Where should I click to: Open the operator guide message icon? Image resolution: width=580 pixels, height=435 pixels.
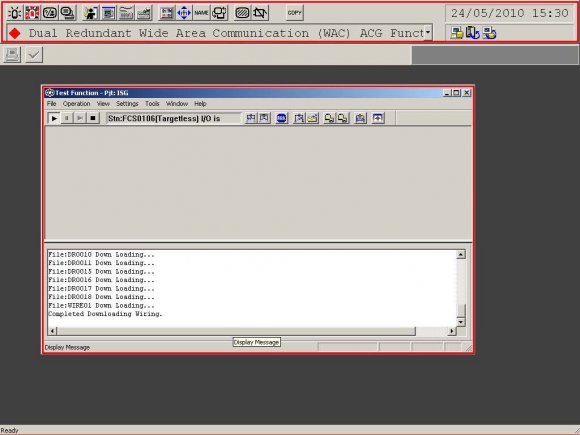(50, 13)
